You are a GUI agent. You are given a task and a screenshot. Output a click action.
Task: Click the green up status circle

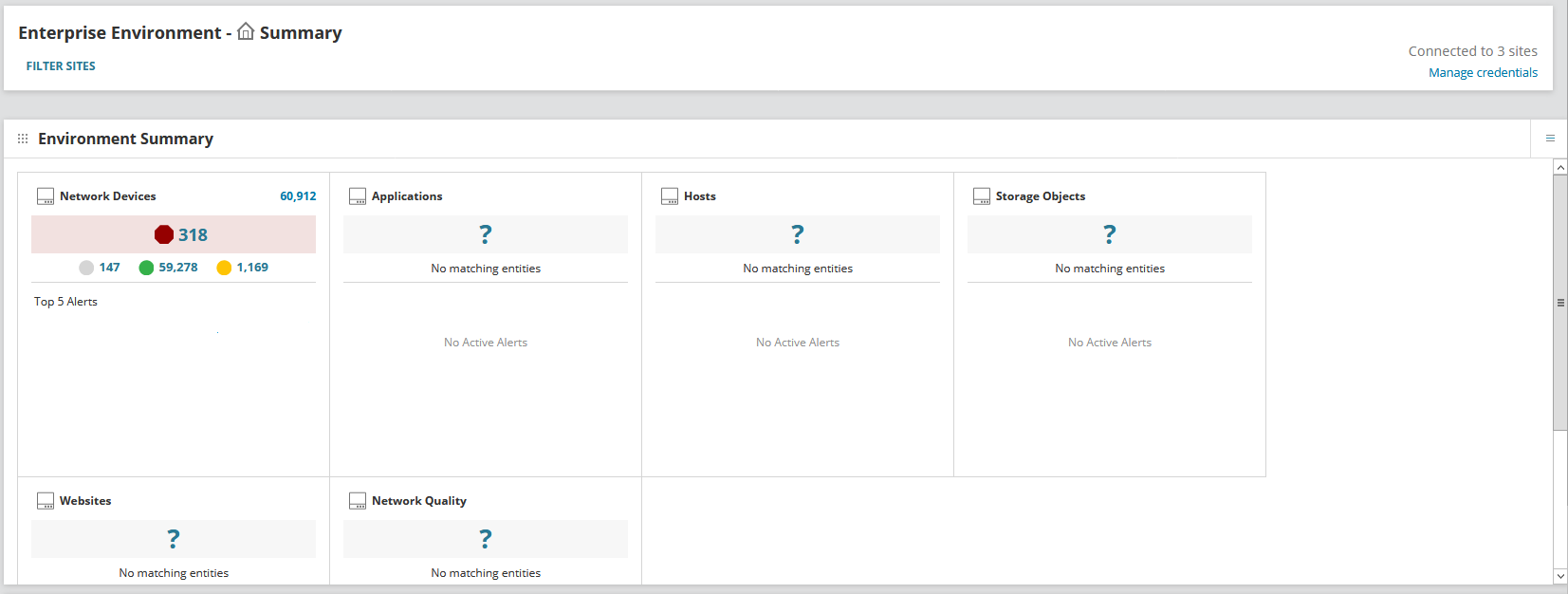pyautogui.click(x=146, y=268)
